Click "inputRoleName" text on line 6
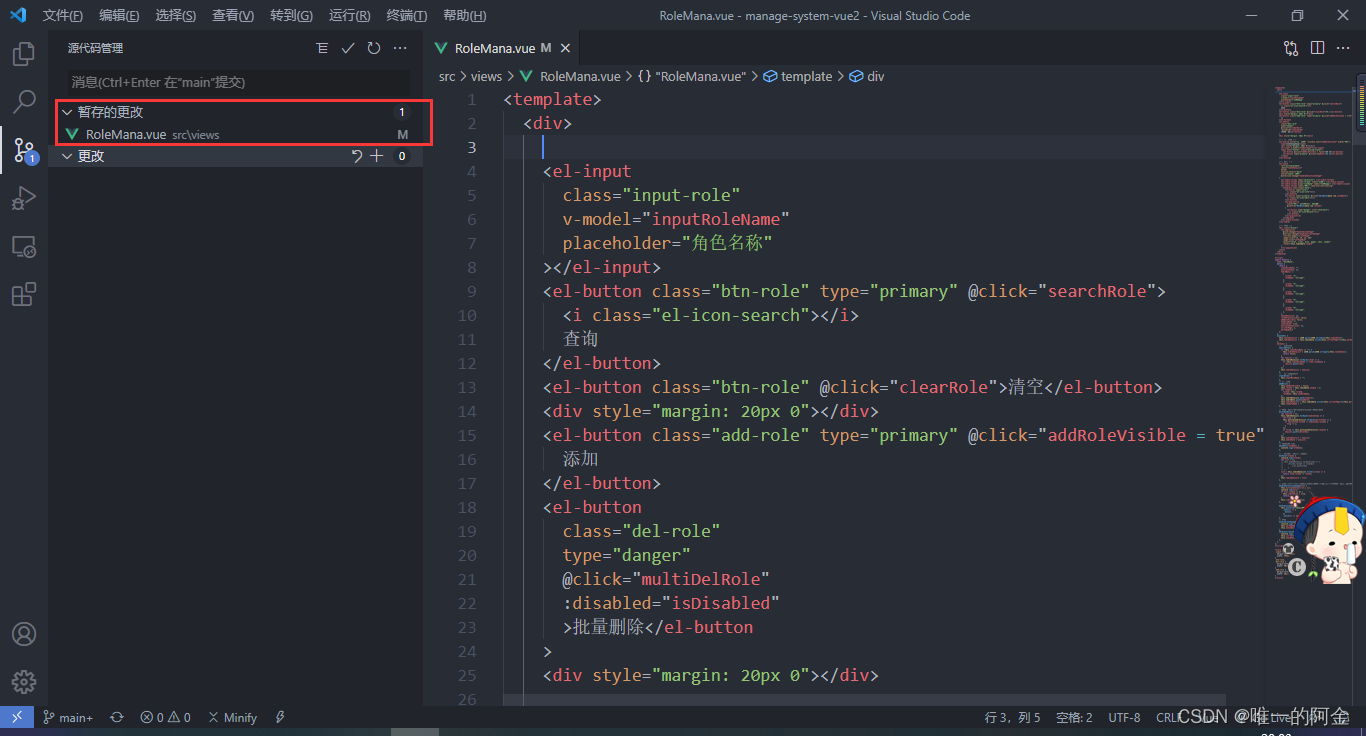Image resolution: width=1366 pixels, height=736 pixels. click(x=715, y=219)
